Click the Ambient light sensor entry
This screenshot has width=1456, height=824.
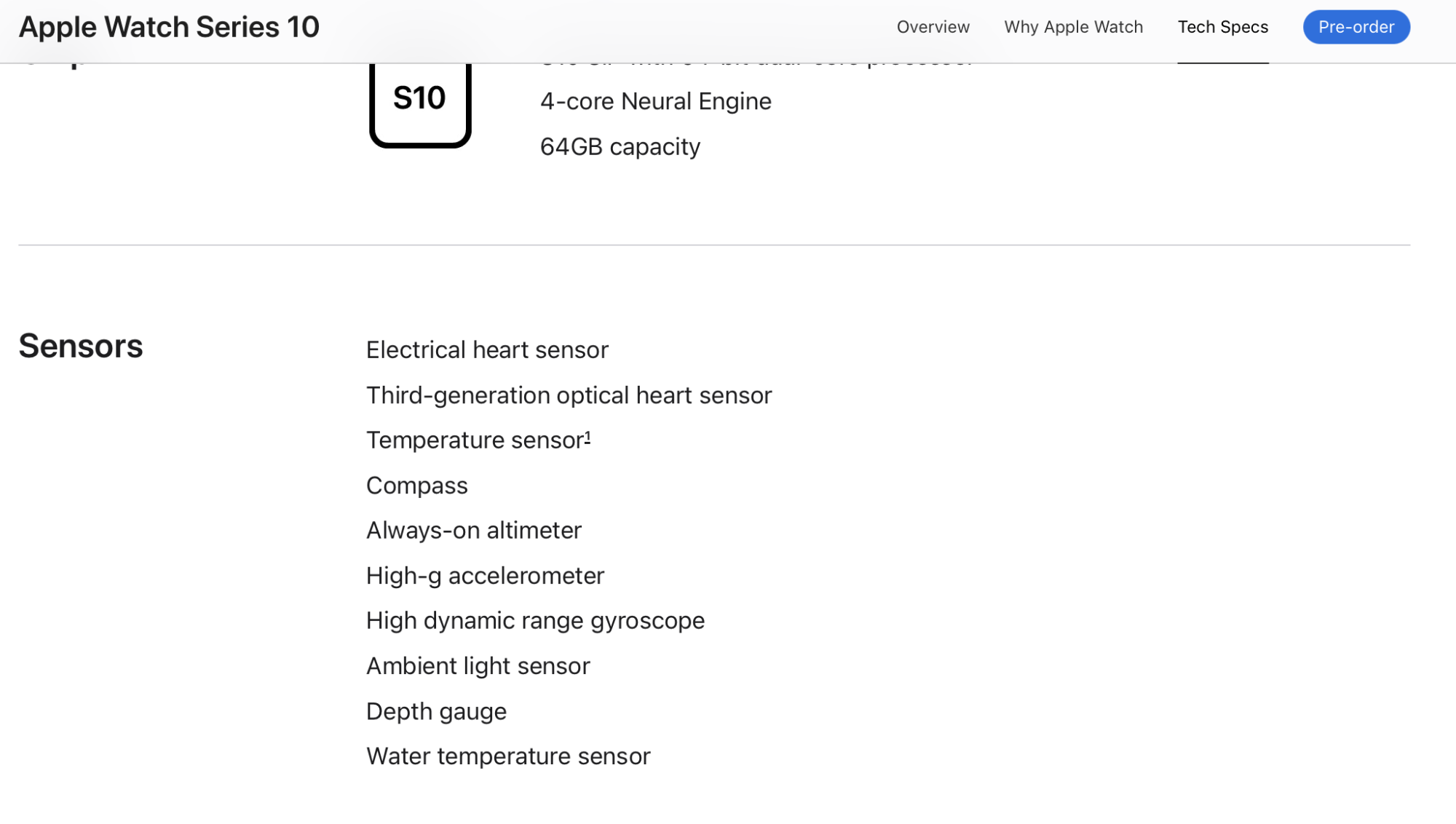(478, 666)
